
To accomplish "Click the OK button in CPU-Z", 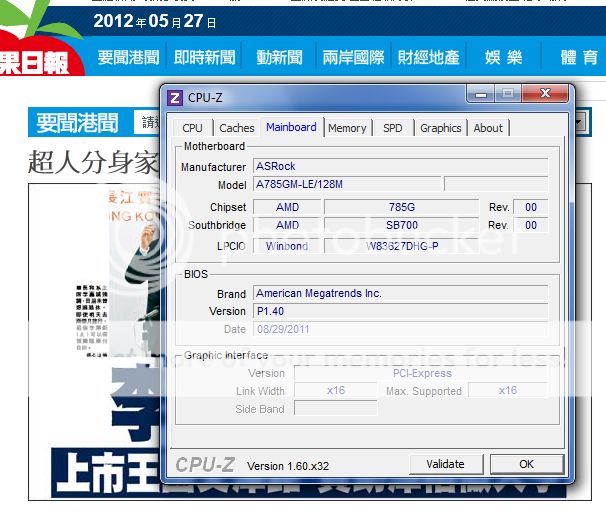I will coord(526,464).
